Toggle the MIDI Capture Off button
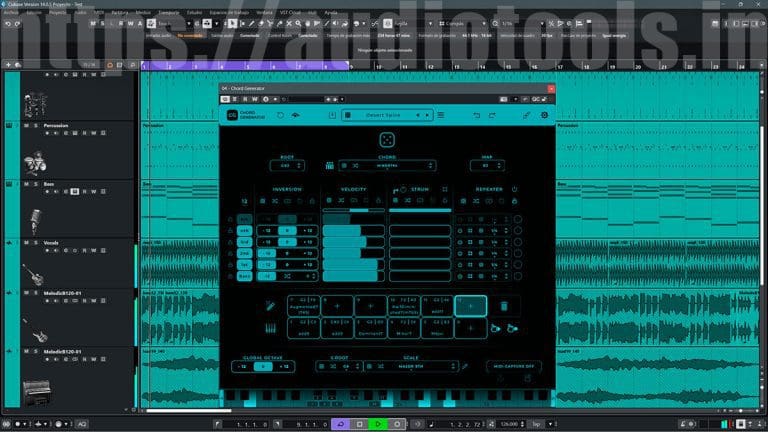Screen dimensions: 768x432 click(513, 366)
